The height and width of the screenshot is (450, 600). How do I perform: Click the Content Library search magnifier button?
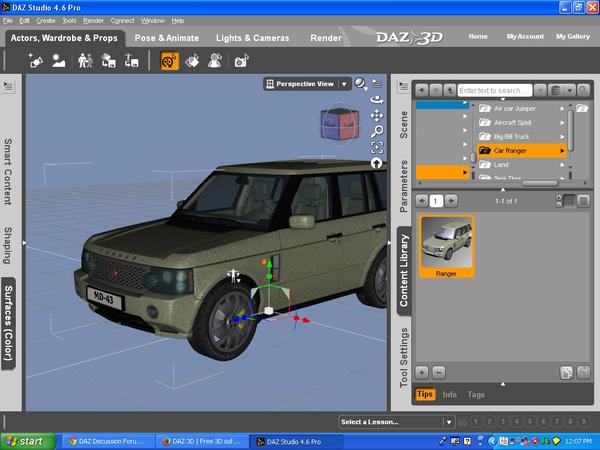coord(583,90)
